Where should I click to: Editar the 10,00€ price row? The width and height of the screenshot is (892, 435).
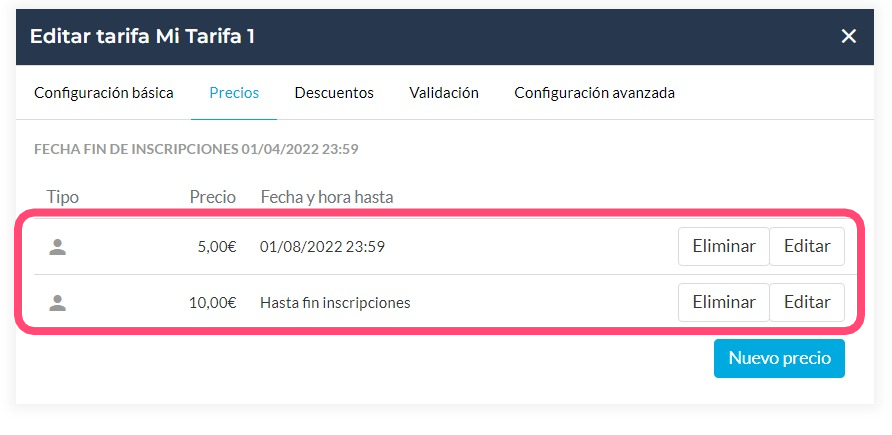(x=807, y=302)
